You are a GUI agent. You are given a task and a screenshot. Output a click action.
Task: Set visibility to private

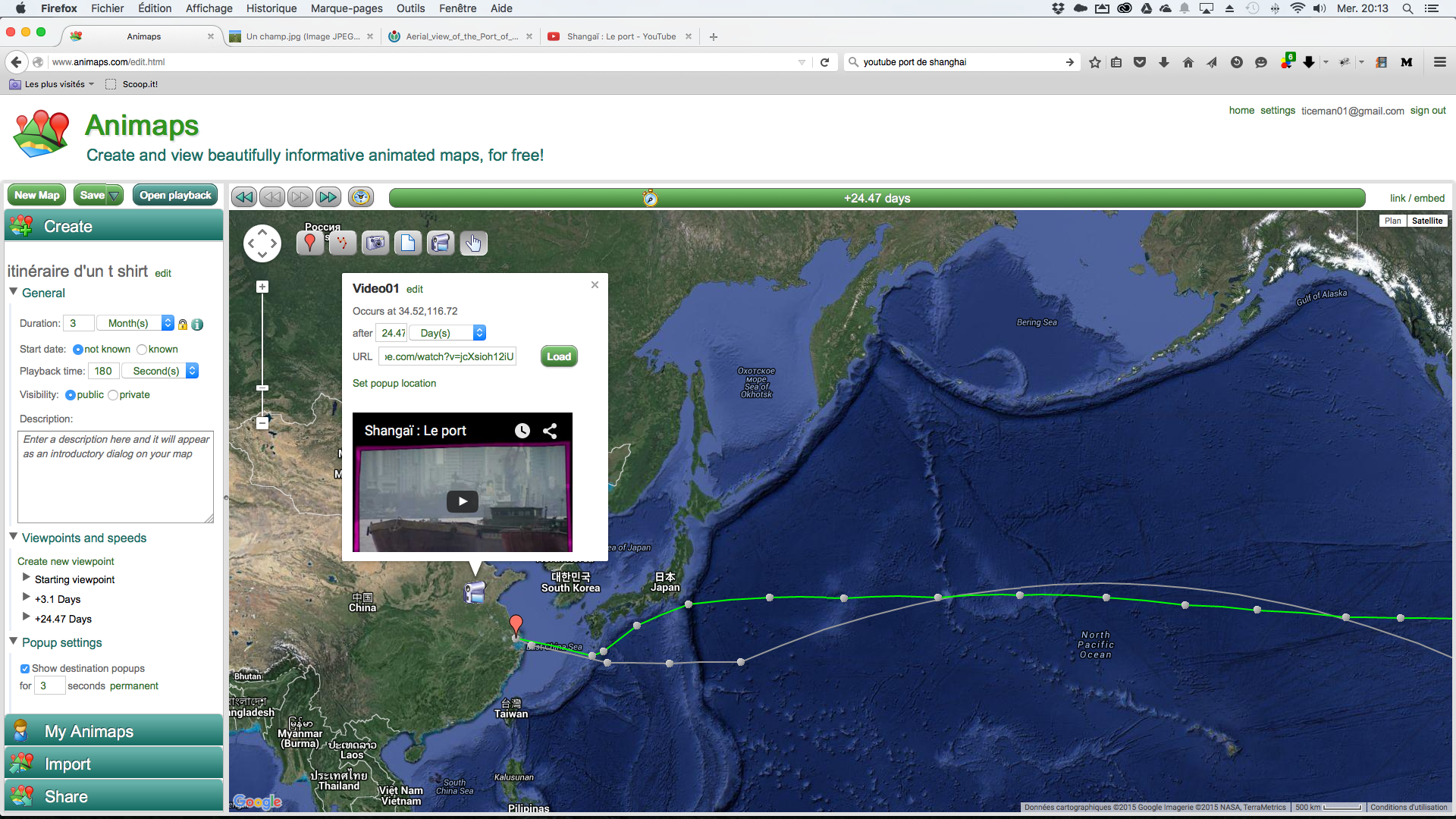pyautogui.click(x=113, y=395)
